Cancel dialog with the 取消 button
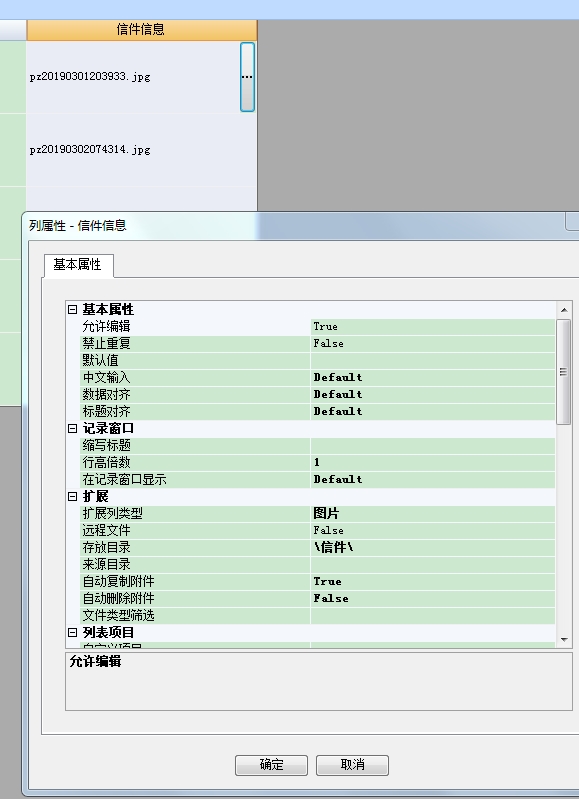The width and height of the screenshot is (579, 799). coord(352,765)
